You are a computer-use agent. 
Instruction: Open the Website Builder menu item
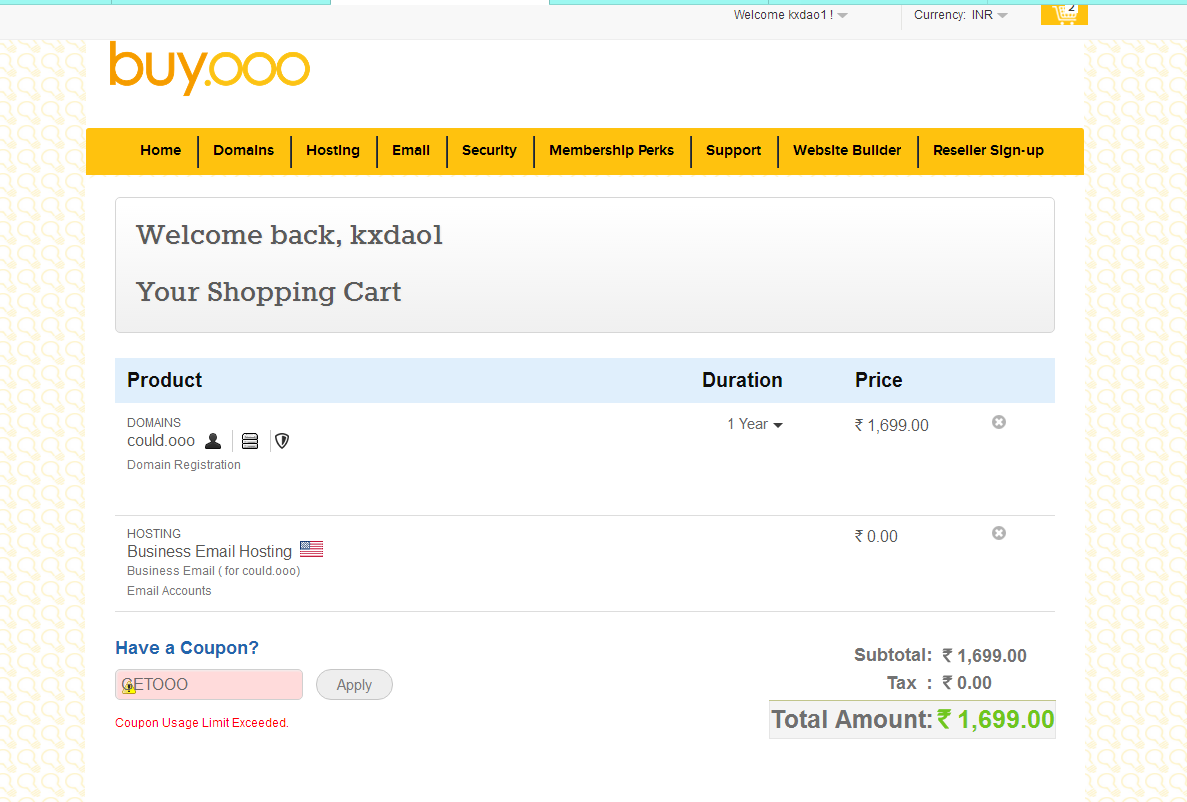[847, 151]
